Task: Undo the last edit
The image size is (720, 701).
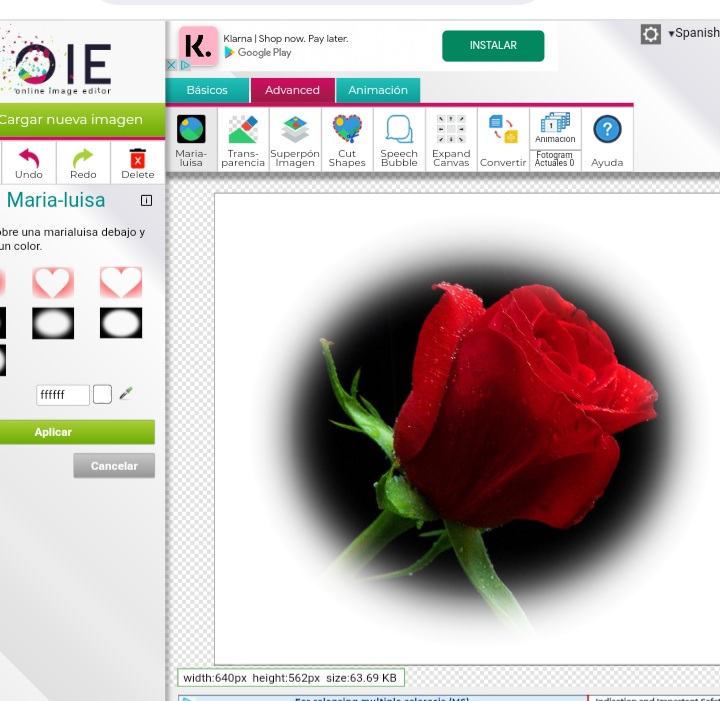Action: tap(29, 161)
